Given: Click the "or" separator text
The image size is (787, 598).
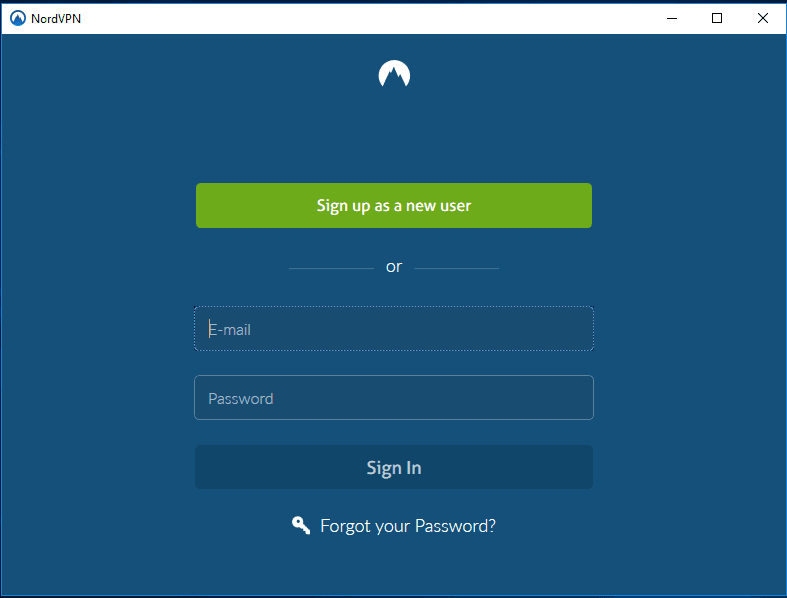Looking at the screenshot, I should tap(394, 267).
